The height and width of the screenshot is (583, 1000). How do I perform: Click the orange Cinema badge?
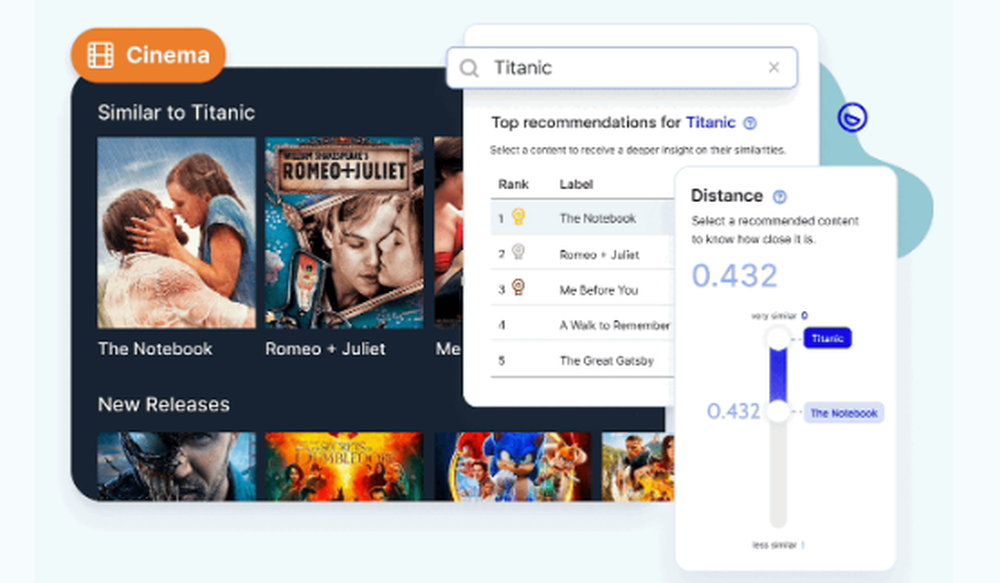(148, 55)
